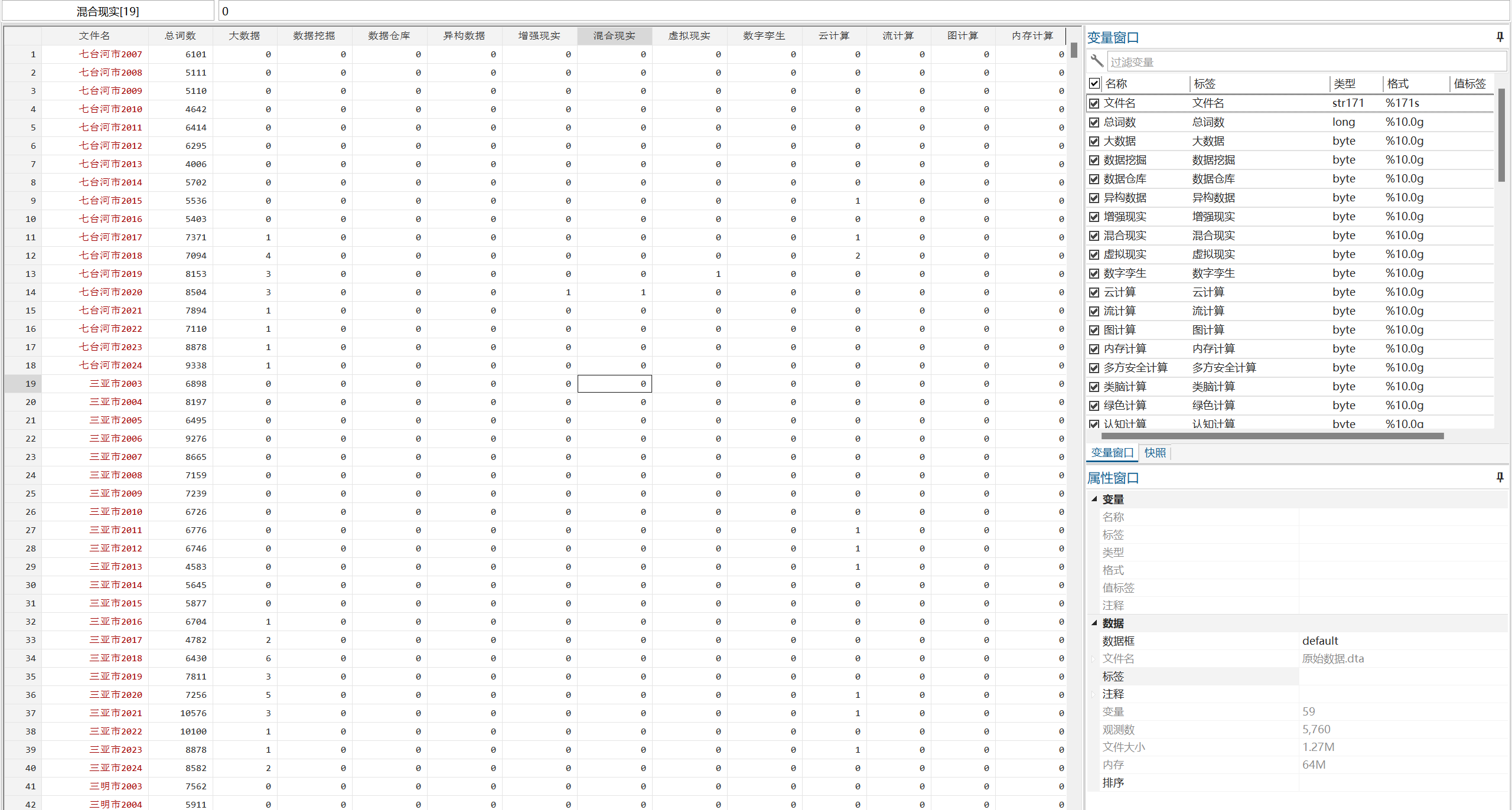Click the variables list vertical scrollbar

(1501, 136)
